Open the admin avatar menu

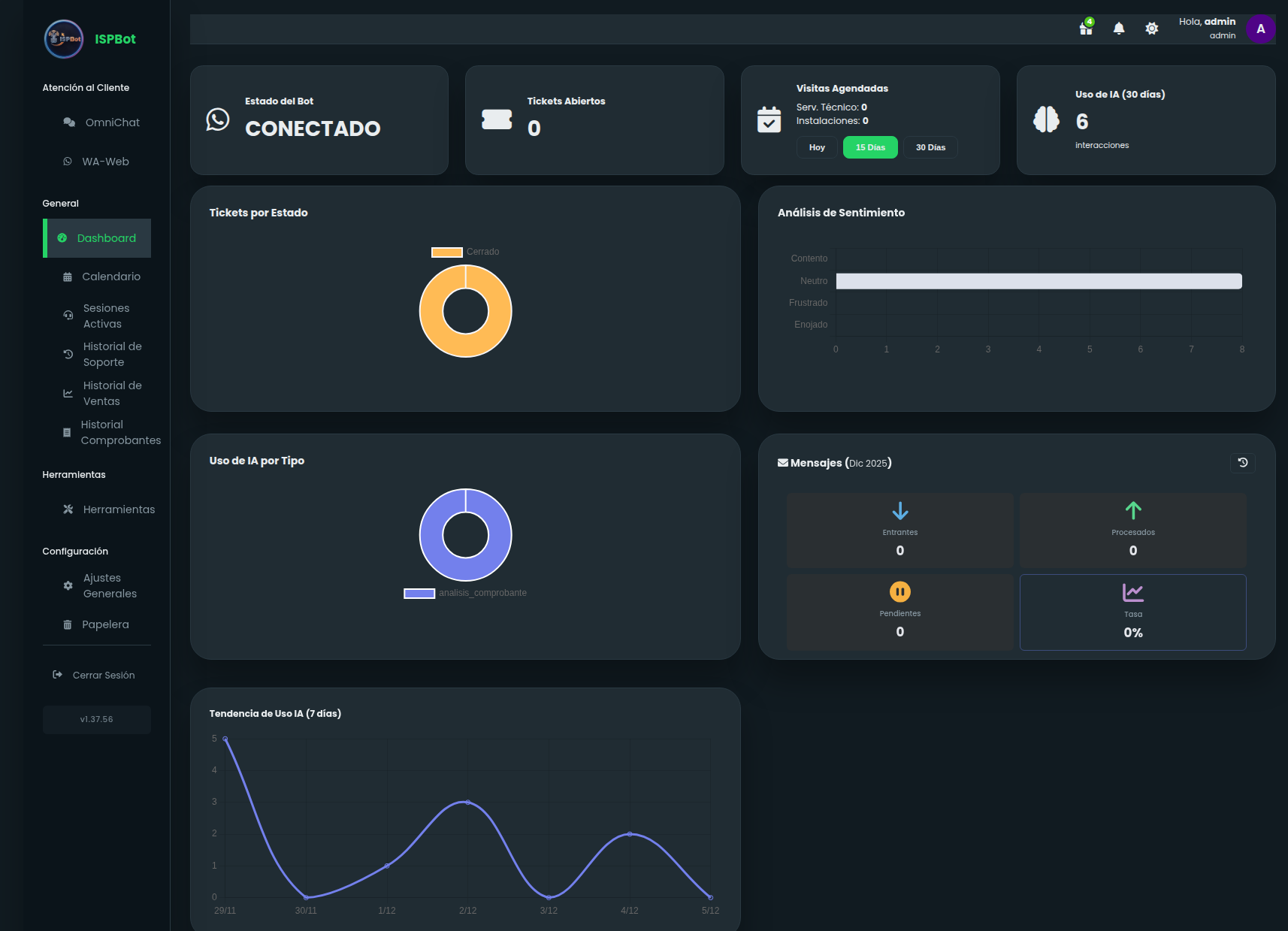(x=1260, y=29)
